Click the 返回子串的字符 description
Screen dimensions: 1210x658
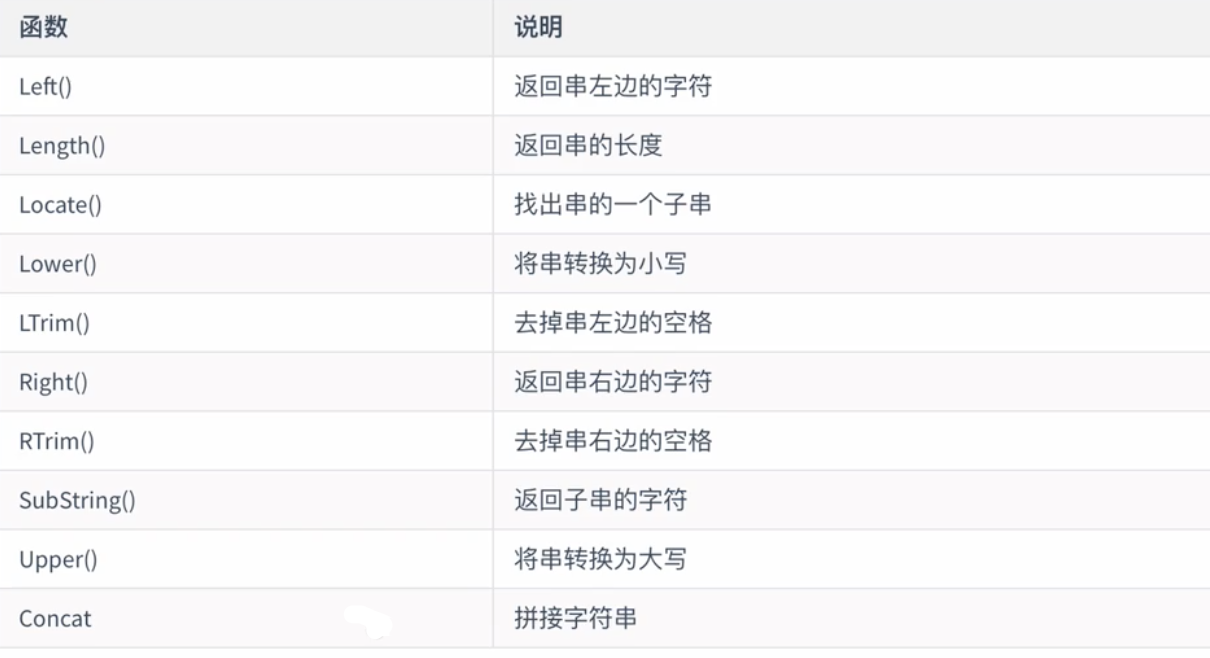tap(600, 500)
